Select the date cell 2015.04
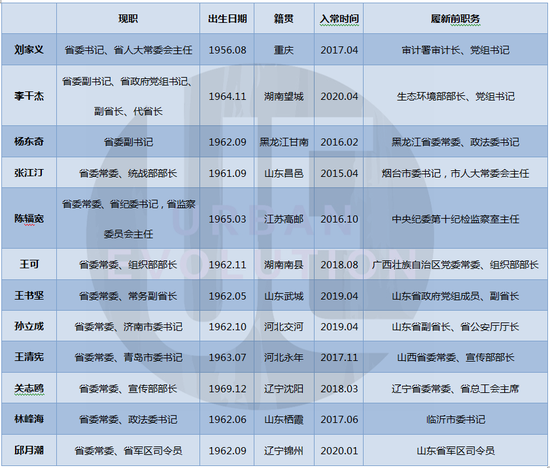The width and height of the screenshot is (550, 468). tap(339, 173)
